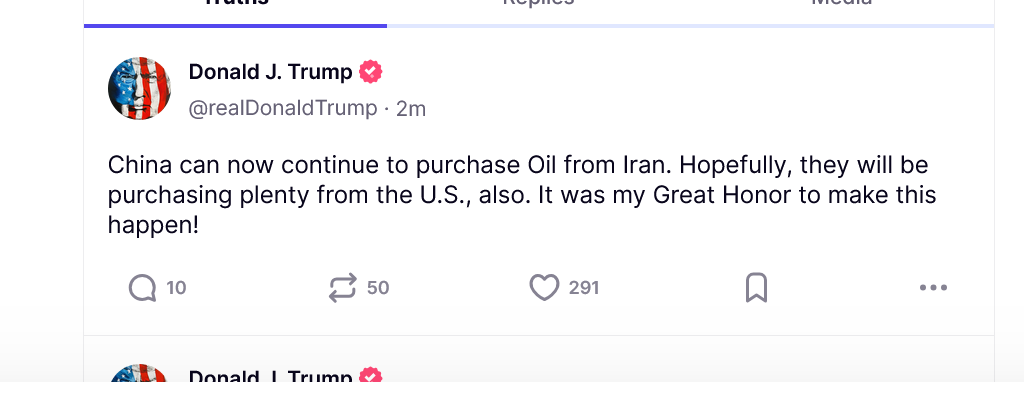Viewport: 1024px width, 399px height.
Task: Open the post via the 2m timestamp
Action: point(411,108)
